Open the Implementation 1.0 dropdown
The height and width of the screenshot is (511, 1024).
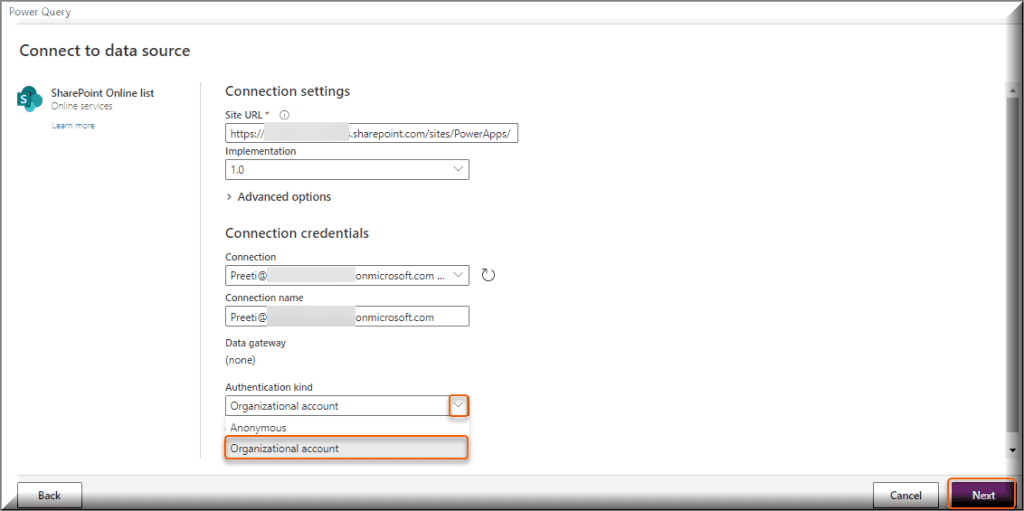pyautogui.click(x=347, y=169)
